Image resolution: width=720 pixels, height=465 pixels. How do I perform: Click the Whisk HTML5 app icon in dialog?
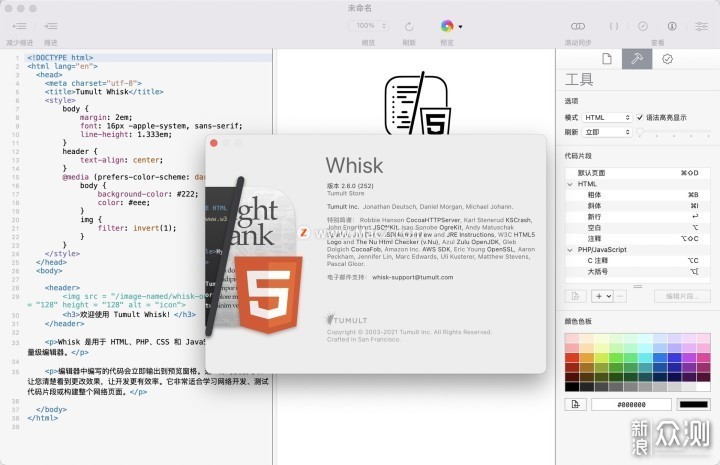[255, 256]
